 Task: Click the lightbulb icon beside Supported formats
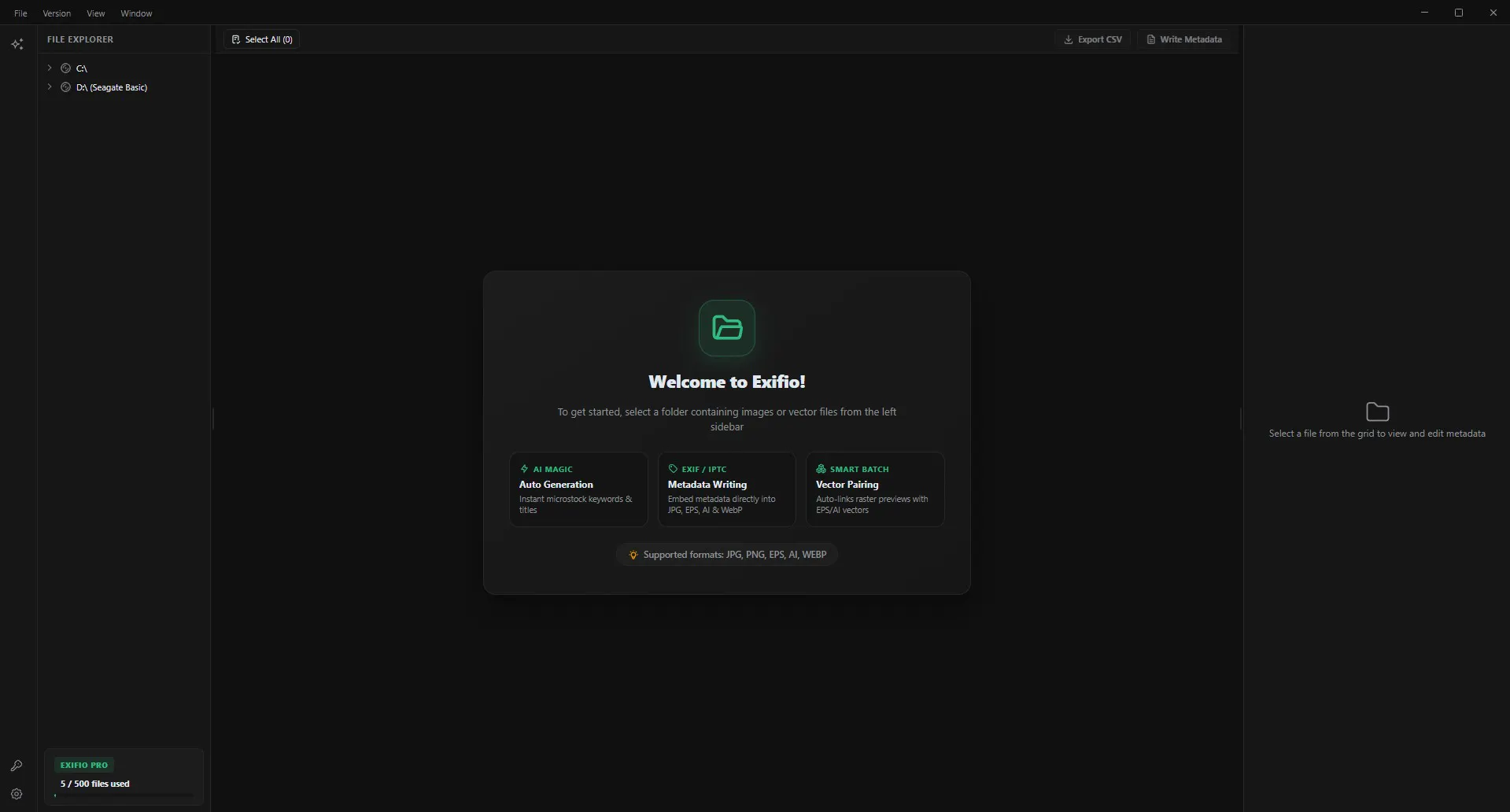coord(633,555)
